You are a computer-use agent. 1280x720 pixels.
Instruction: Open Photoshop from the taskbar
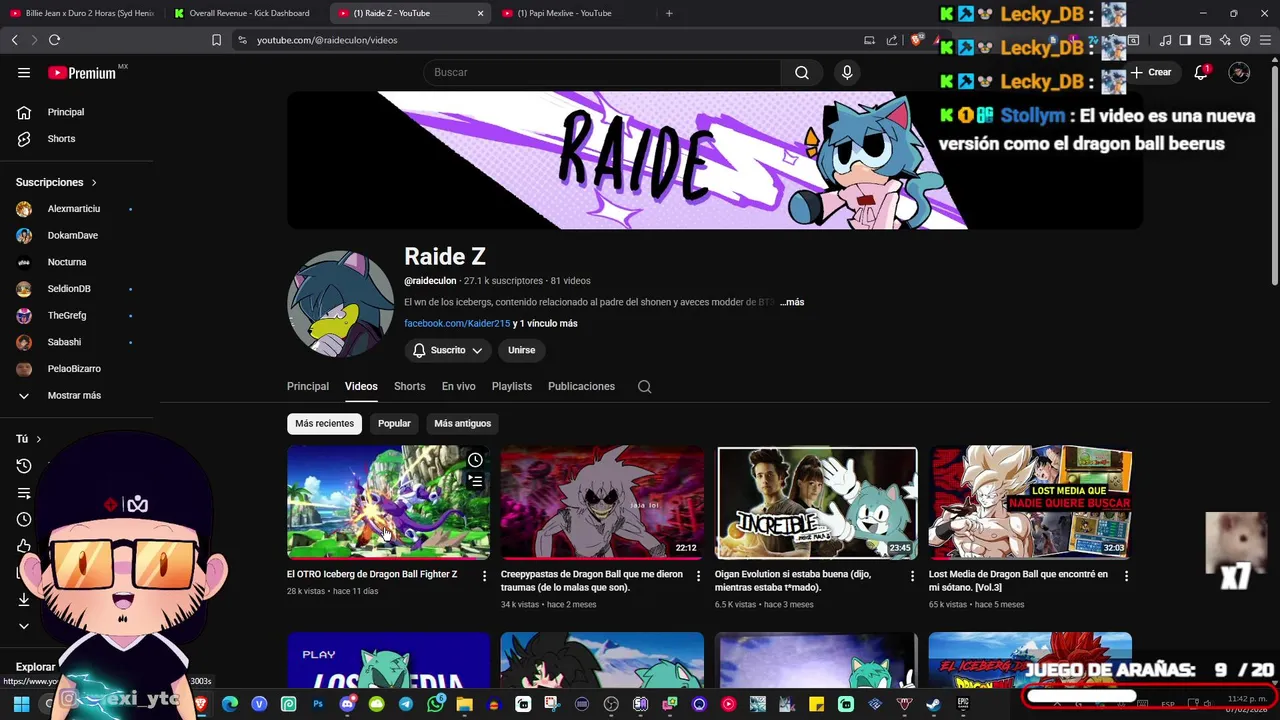318,704
